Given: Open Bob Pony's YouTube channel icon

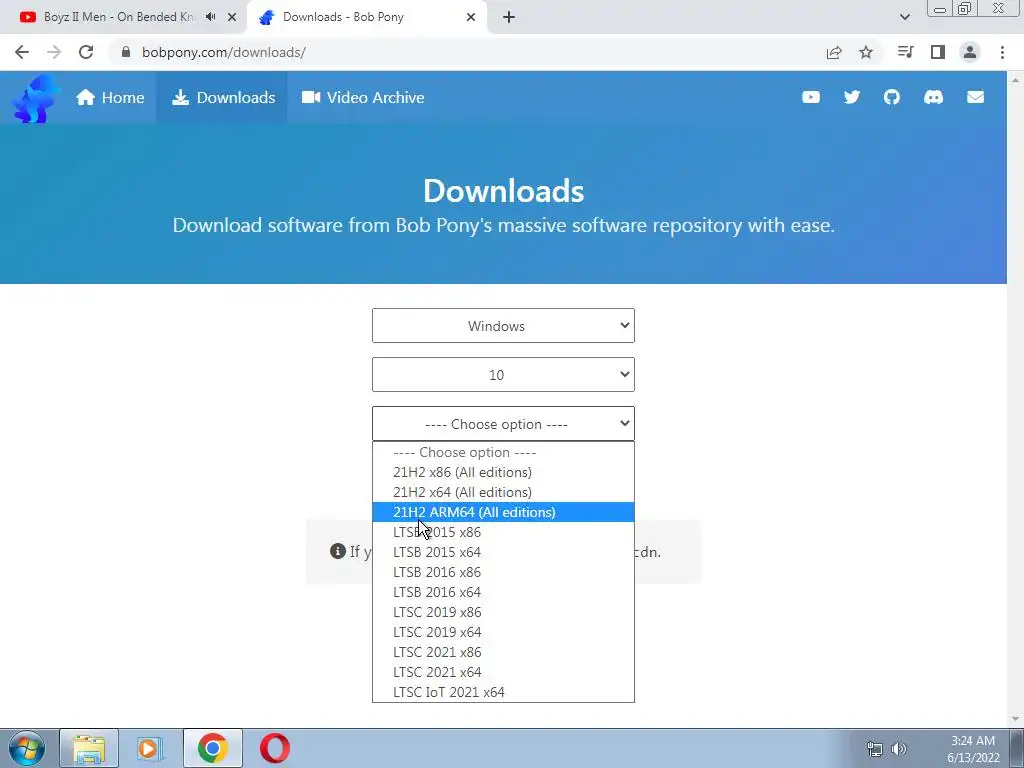Looking at the screenshot, I should click(x=810, y=97).
